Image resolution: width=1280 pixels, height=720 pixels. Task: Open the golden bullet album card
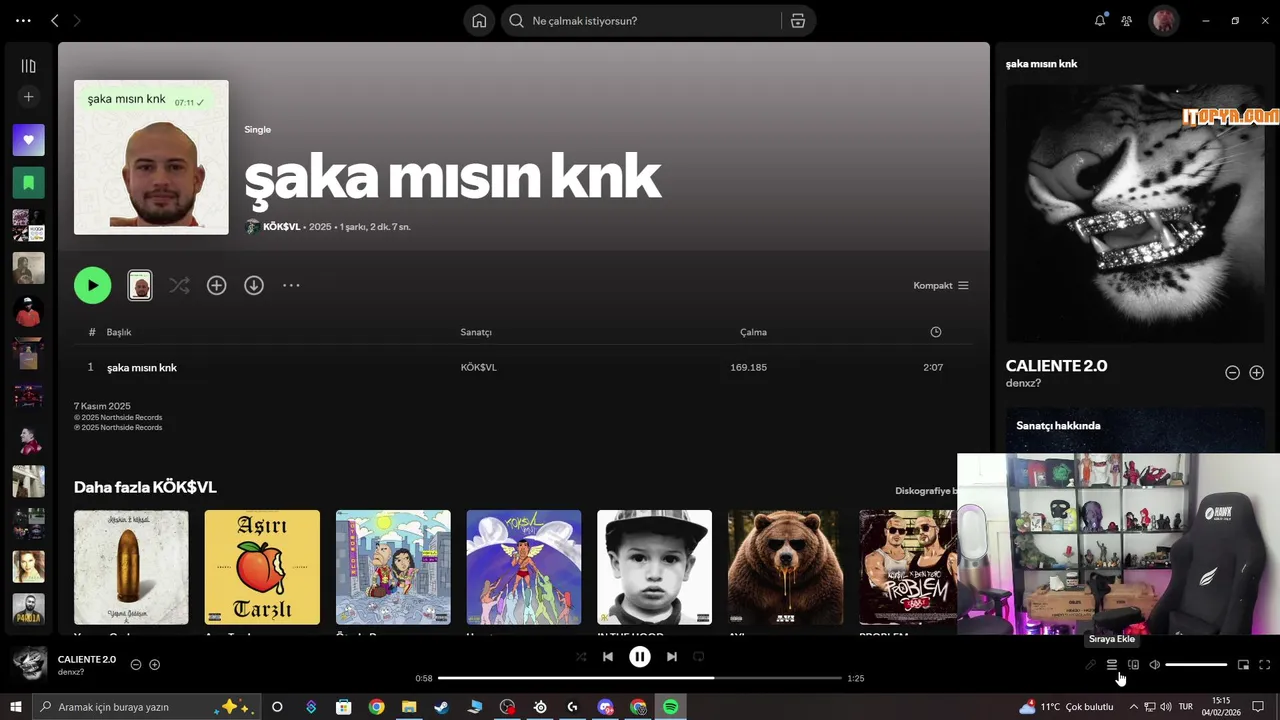[x=131, y=567]
